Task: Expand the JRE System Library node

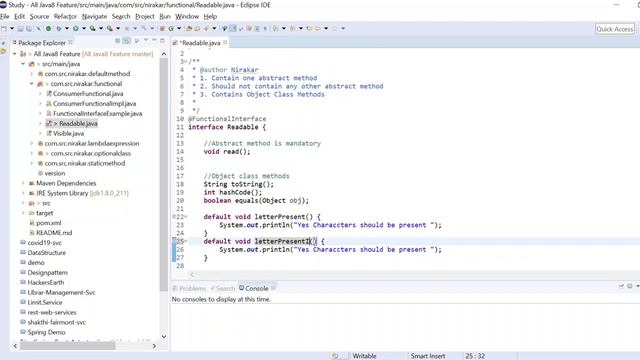Action: pyautogui.click(x=23, y=193)
